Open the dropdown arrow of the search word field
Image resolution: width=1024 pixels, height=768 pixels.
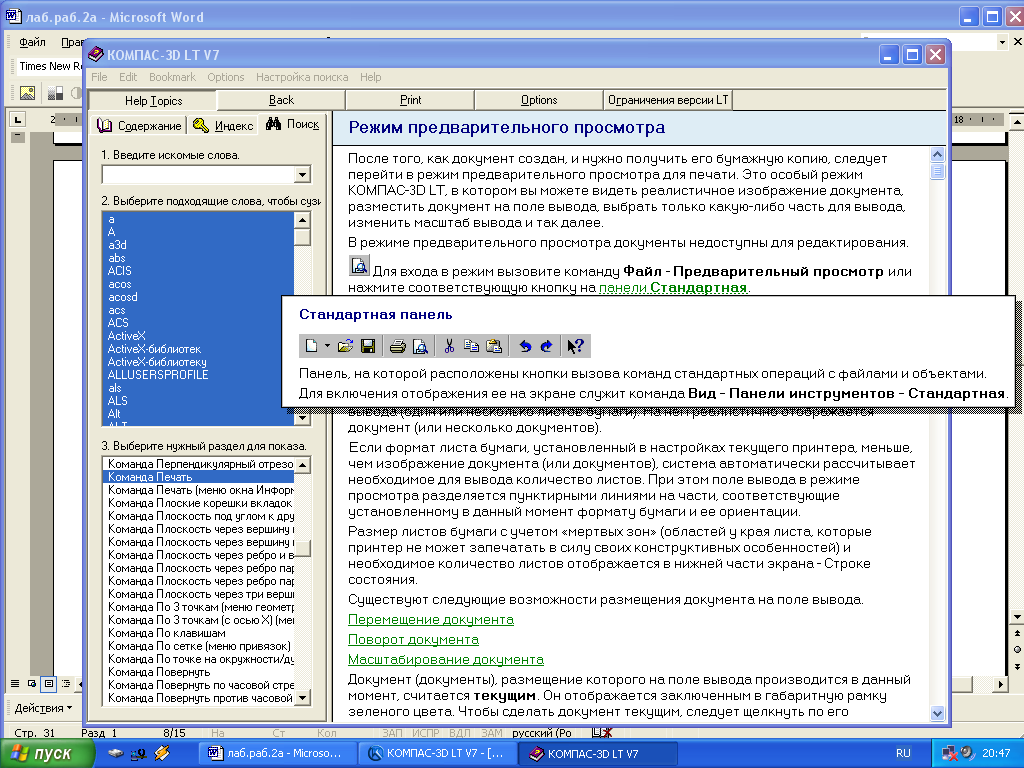302,174
